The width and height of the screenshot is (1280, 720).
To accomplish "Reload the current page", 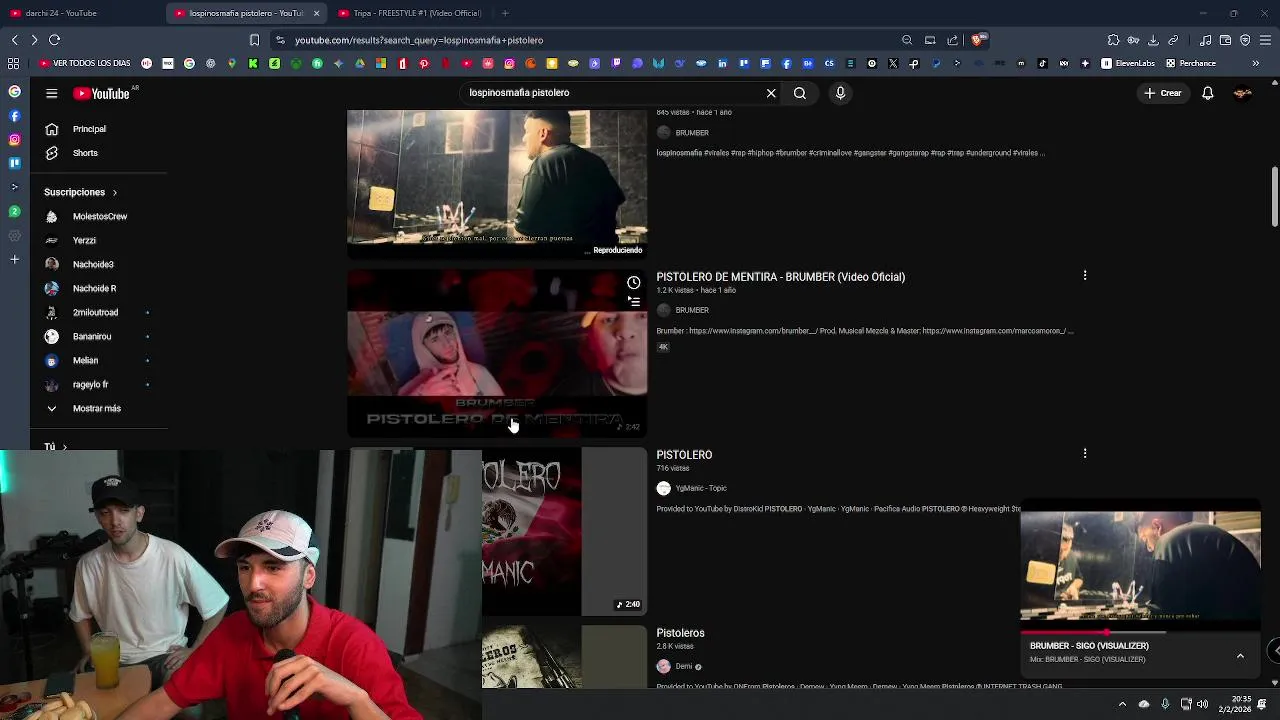I will point(55,40).
